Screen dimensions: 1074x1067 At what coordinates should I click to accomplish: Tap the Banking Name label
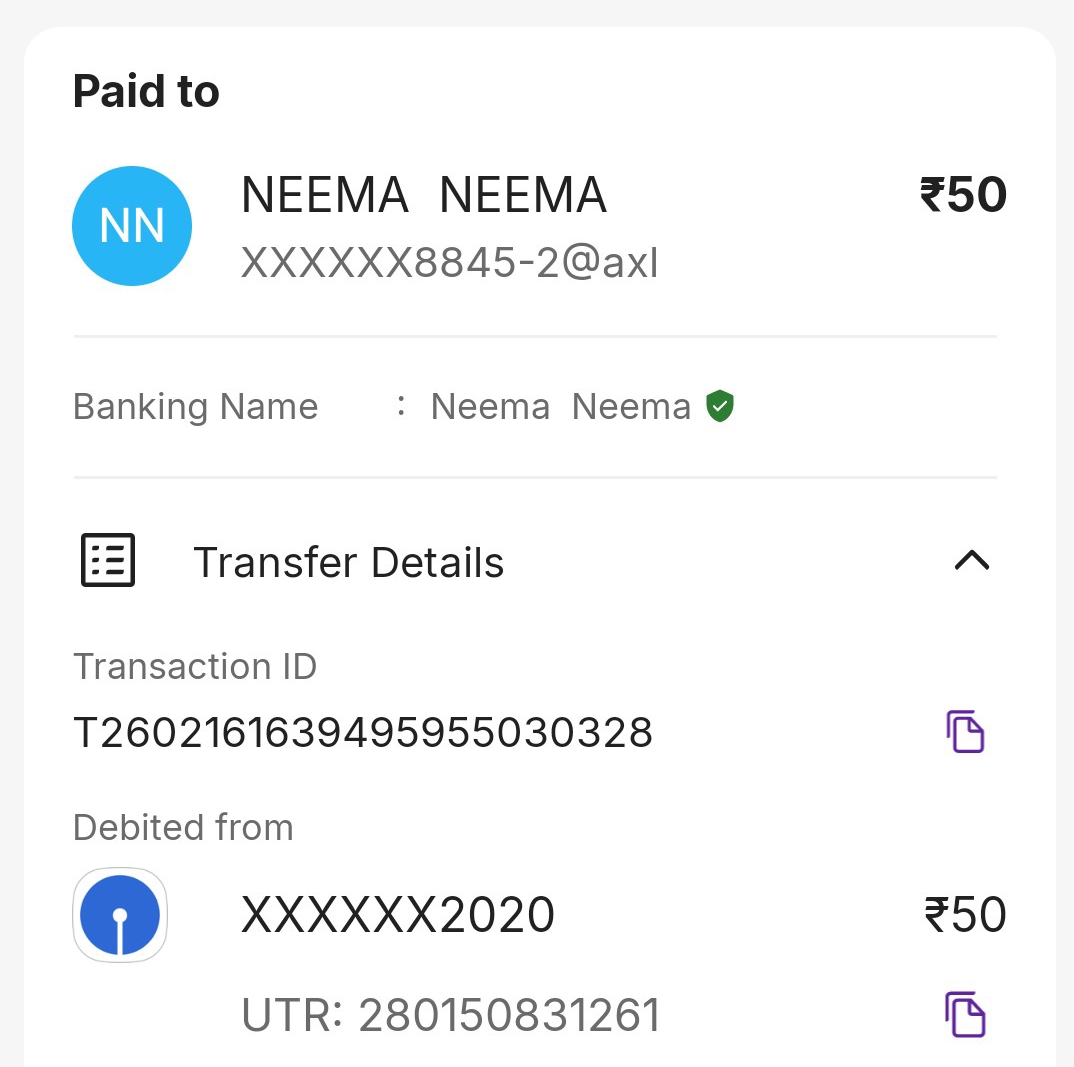click(196, 407)
